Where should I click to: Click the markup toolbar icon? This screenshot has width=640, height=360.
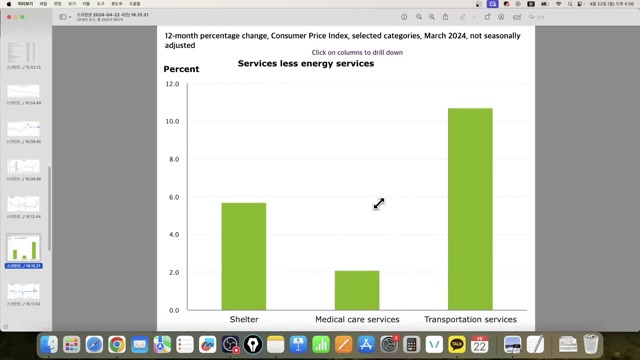pos(501,17)
